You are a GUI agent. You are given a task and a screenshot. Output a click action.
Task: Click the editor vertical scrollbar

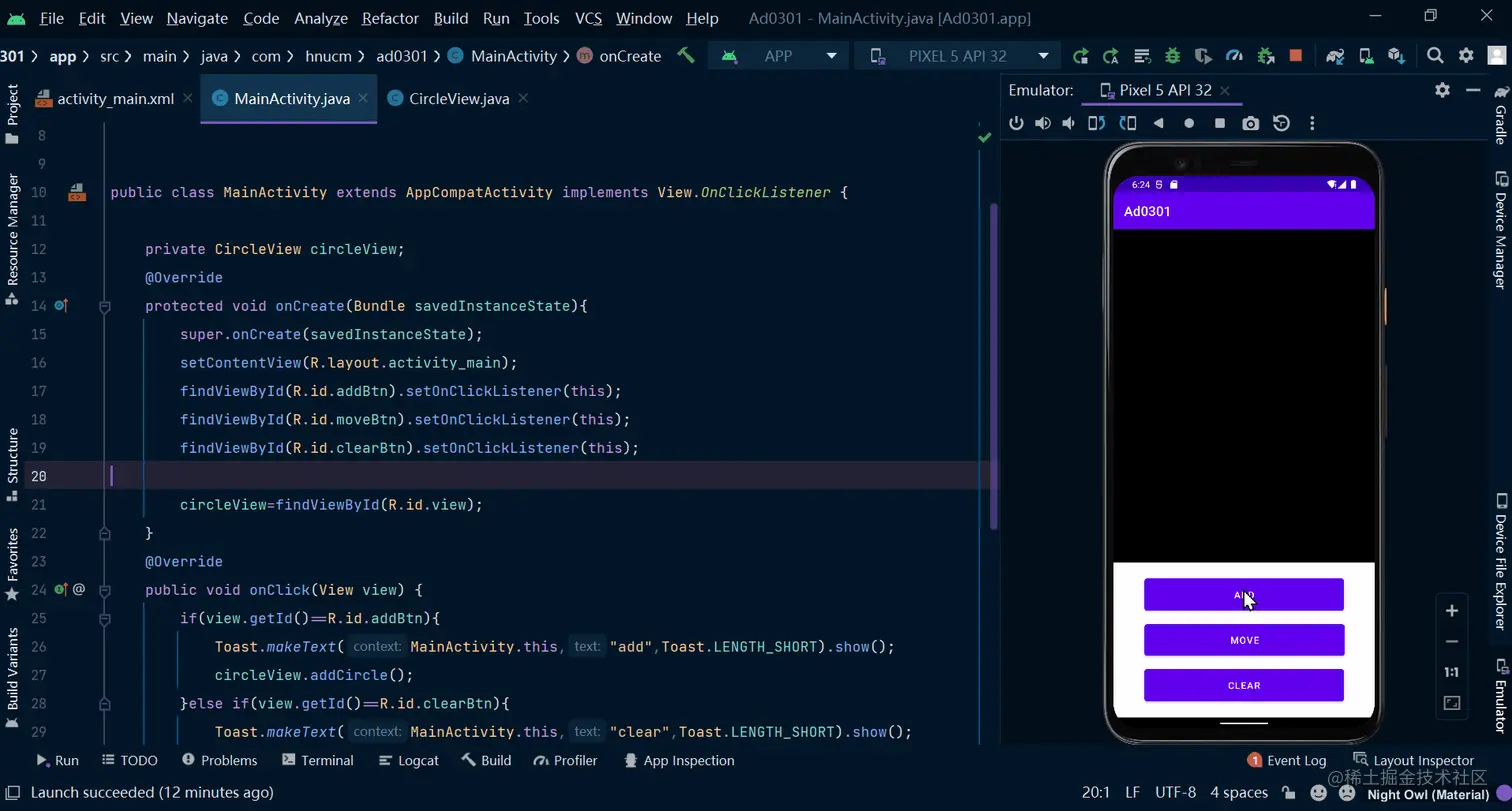[x=993, y=366]
